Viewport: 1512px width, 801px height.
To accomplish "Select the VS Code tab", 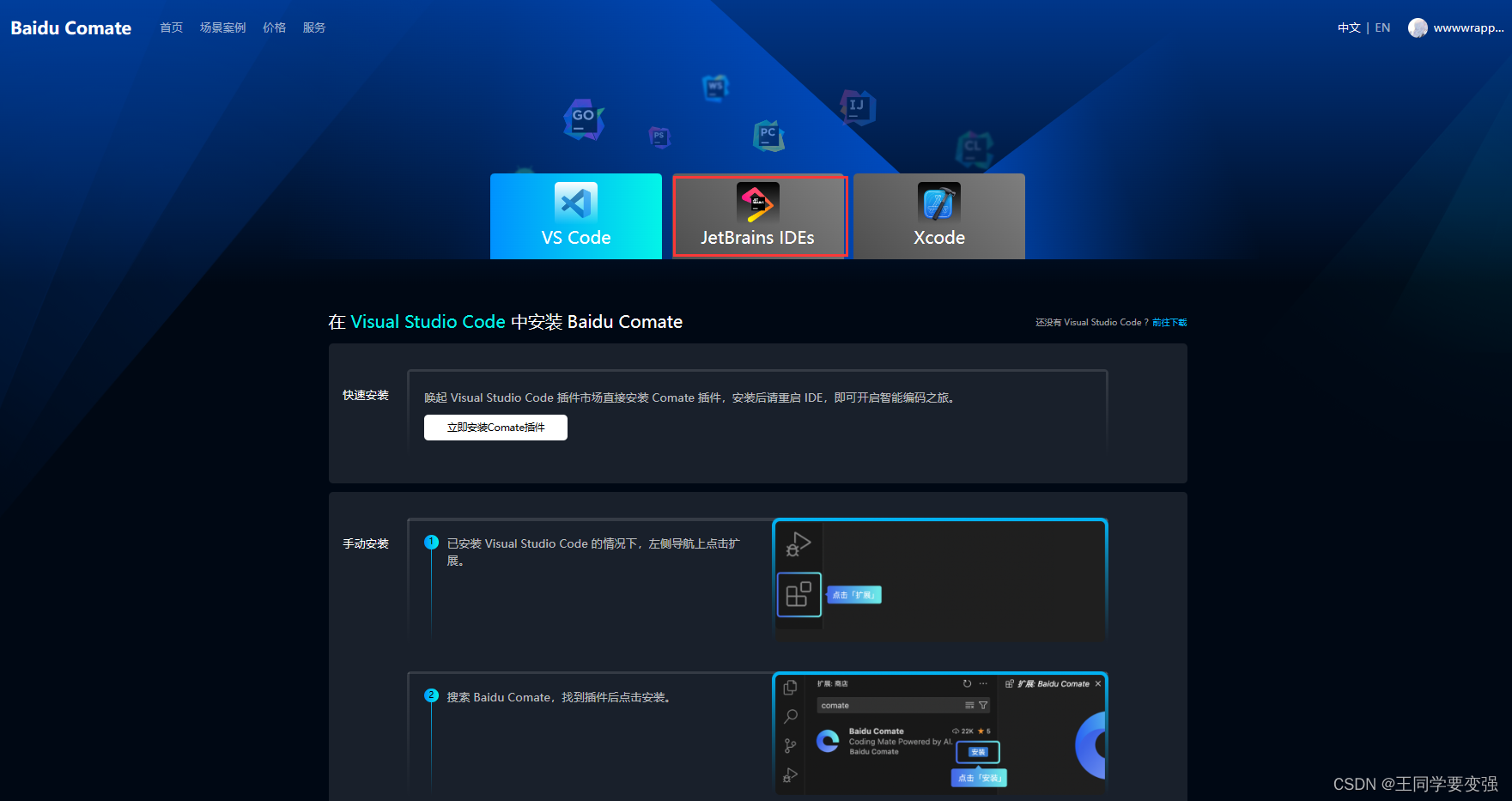I will coord(576,216).
